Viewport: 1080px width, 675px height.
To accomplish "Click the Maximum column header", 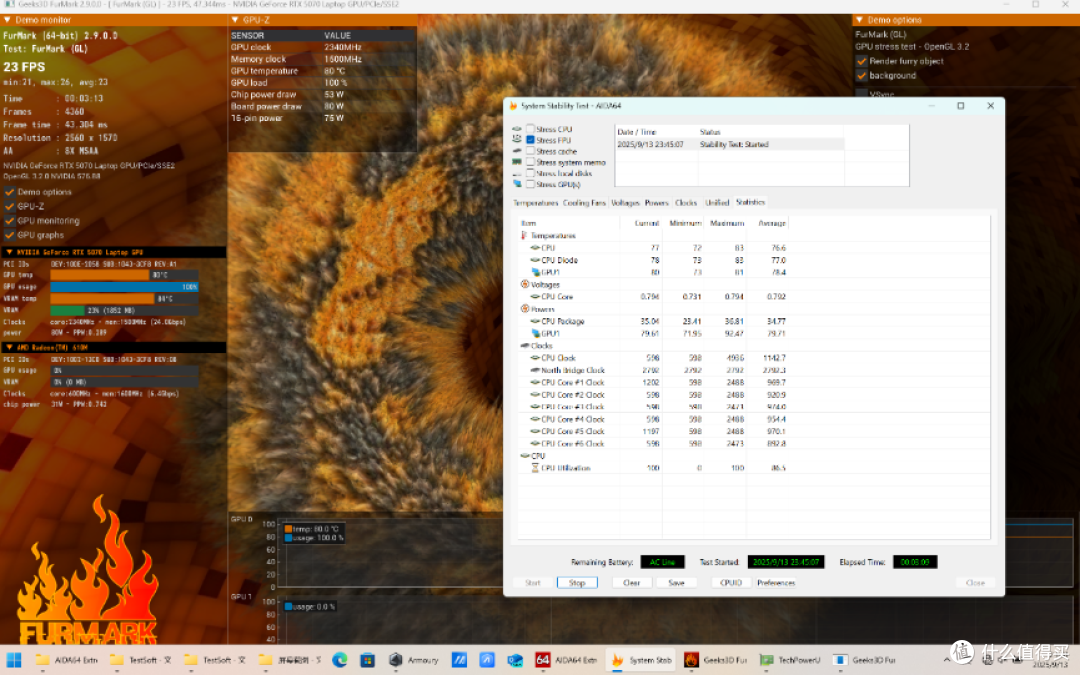I will click(x=726, y=223).
